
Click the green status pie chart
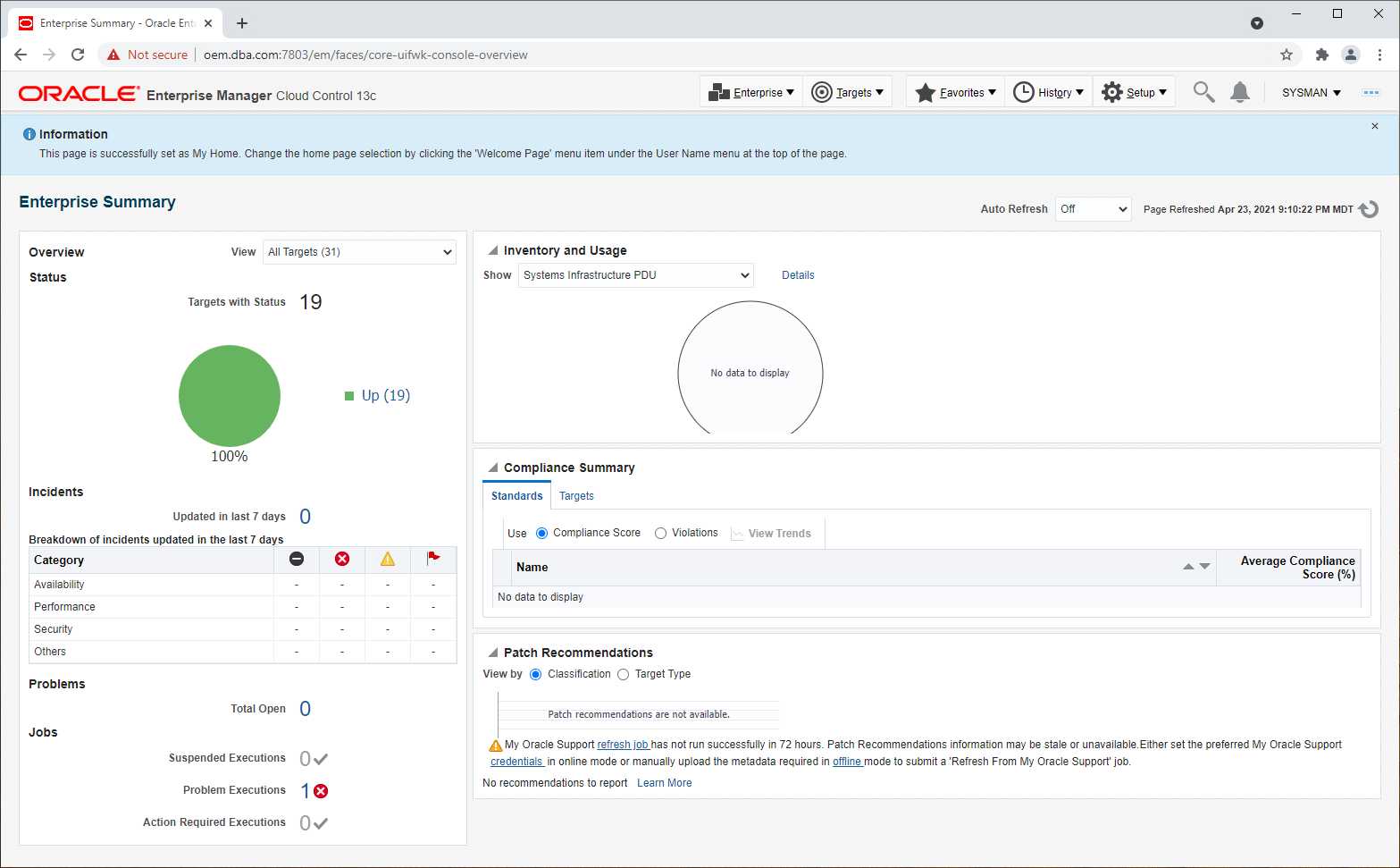(x=230, y=396)
